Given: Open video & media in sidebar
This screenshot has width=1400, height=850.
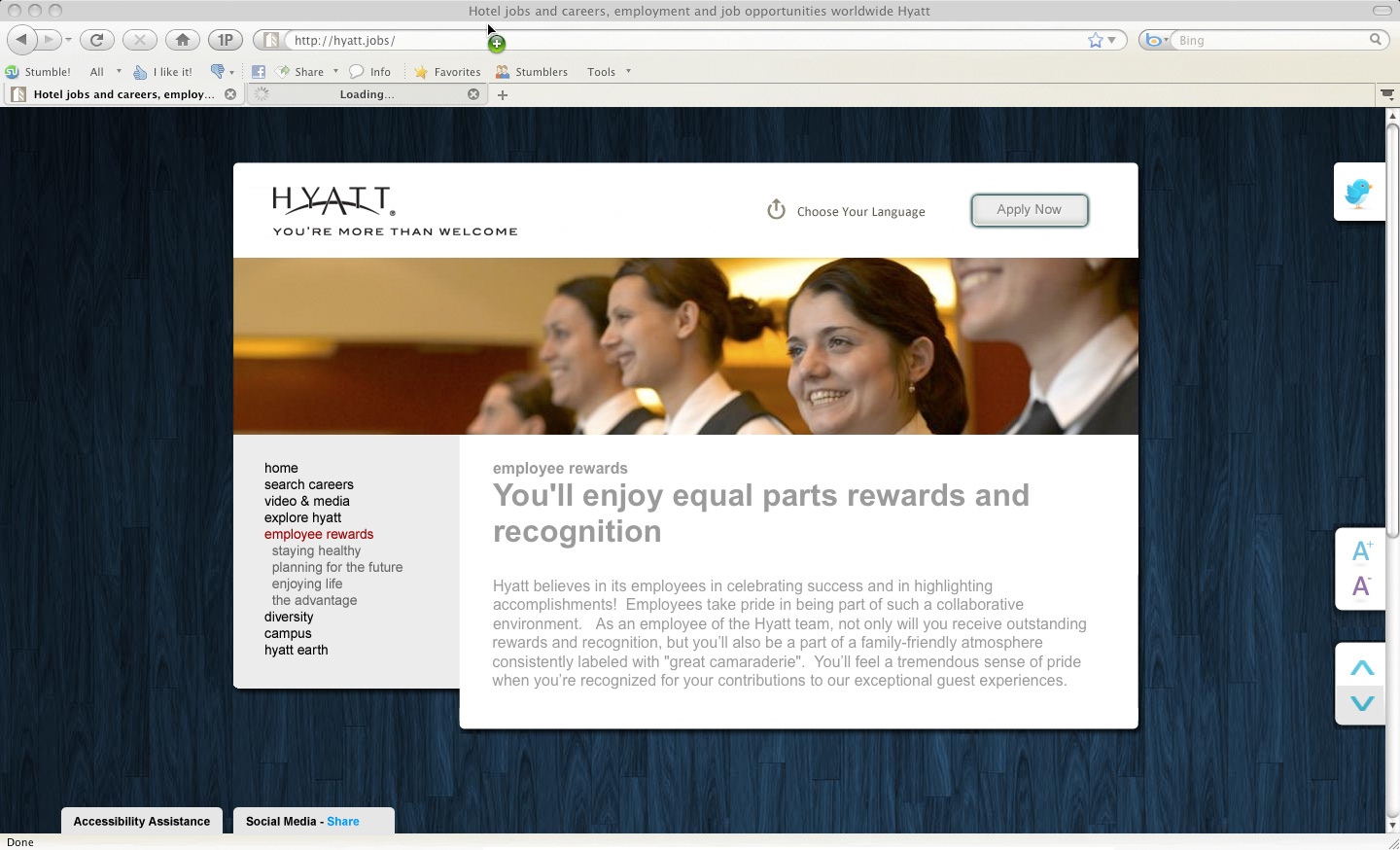Looking at the screenshot, I should click(x=307, y=501).
